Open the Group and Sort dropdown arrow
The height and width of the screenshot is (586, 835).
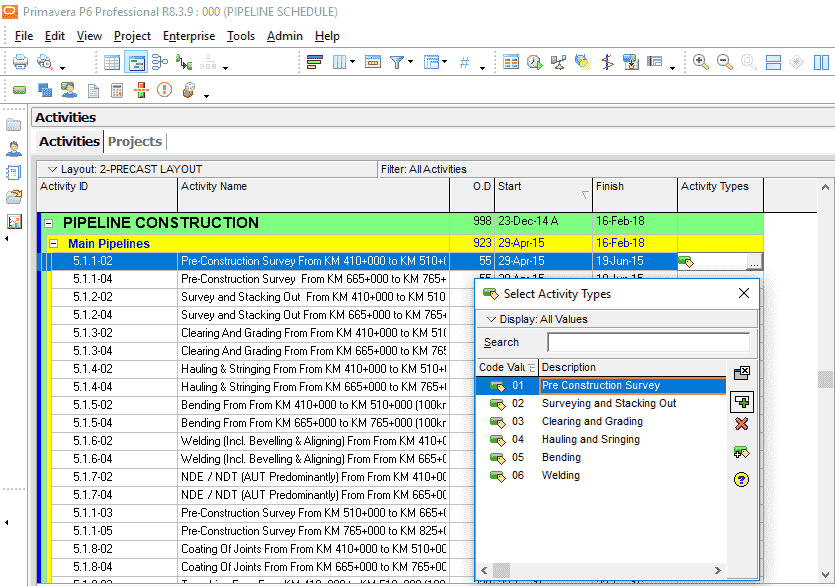445,62
